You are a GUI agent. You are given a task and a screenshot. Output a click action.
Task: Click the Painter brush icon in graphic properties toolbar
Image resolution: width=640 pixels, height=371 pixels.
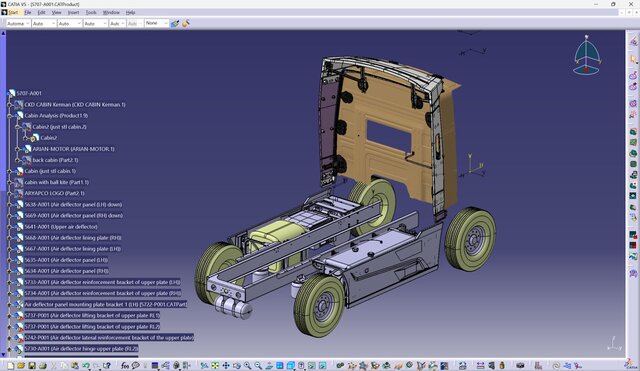[x=175, y=24]
